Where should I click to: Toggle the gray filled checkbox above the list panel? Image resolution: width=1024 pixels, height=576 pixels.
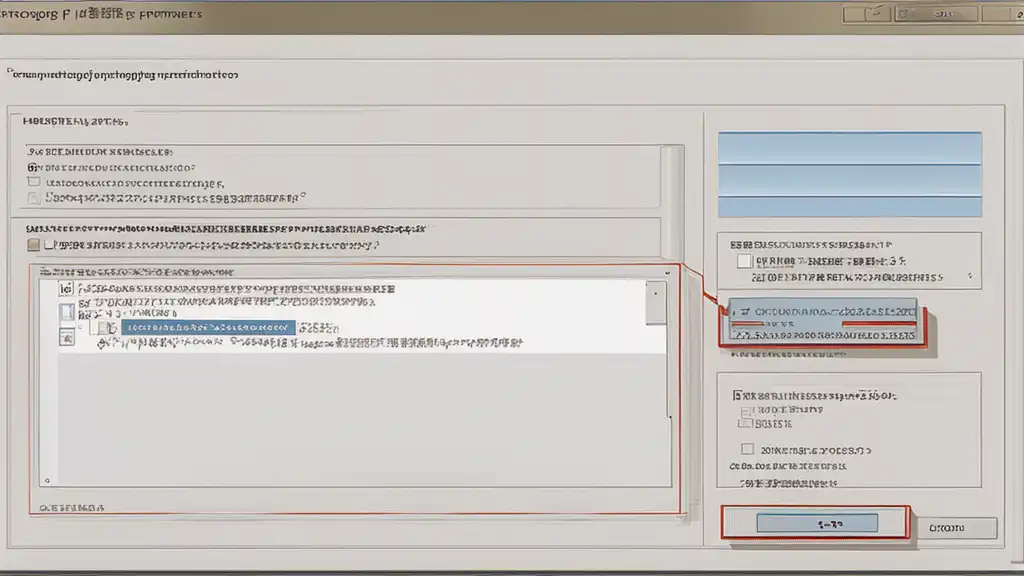33,245
